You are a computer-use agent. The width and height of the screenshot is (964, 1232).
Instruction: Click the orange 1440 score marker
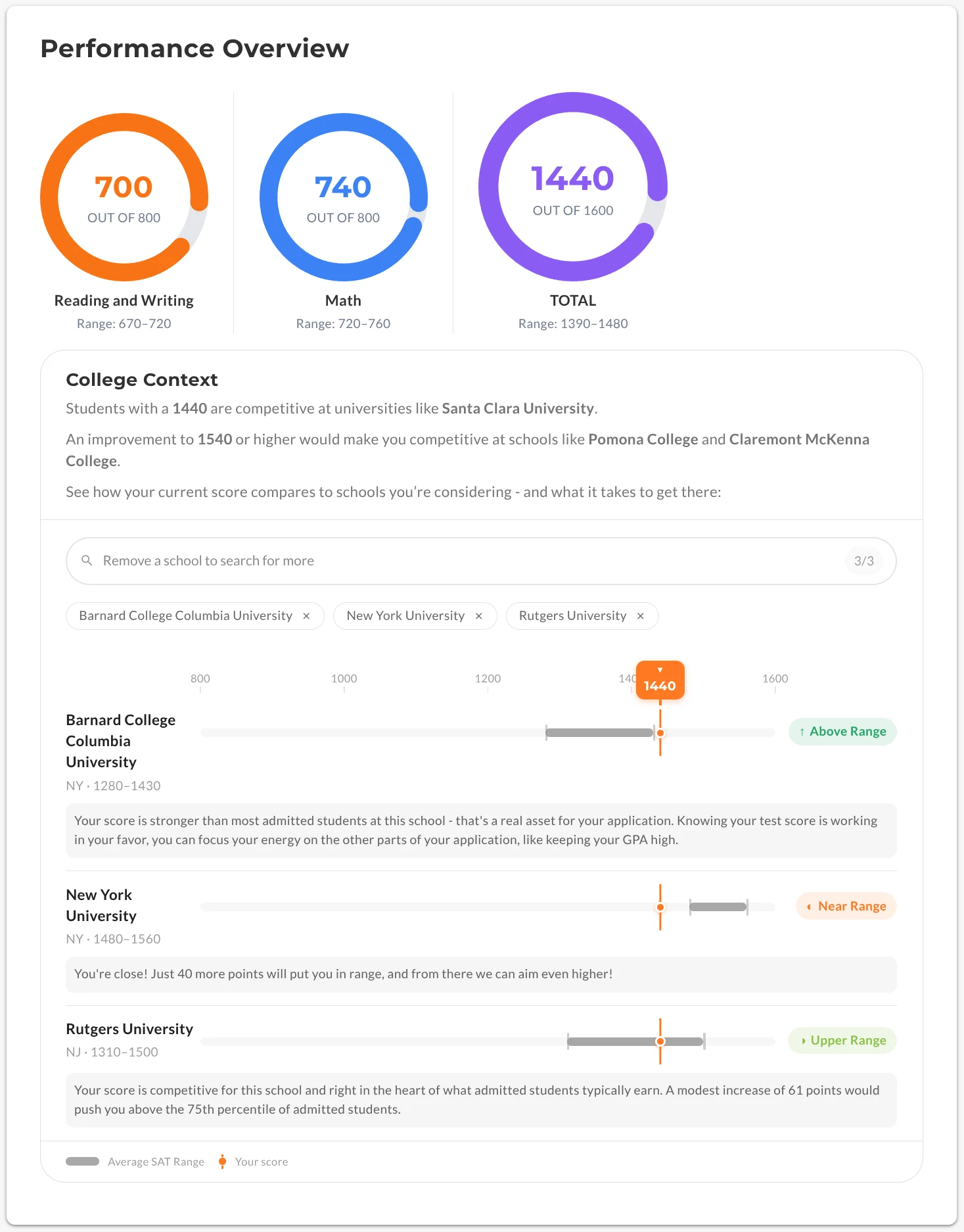point(660,680)
